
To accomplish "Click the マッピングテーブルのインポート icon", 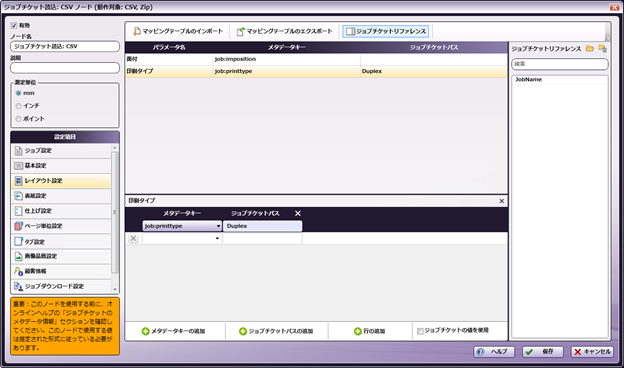I will [136, 31].
